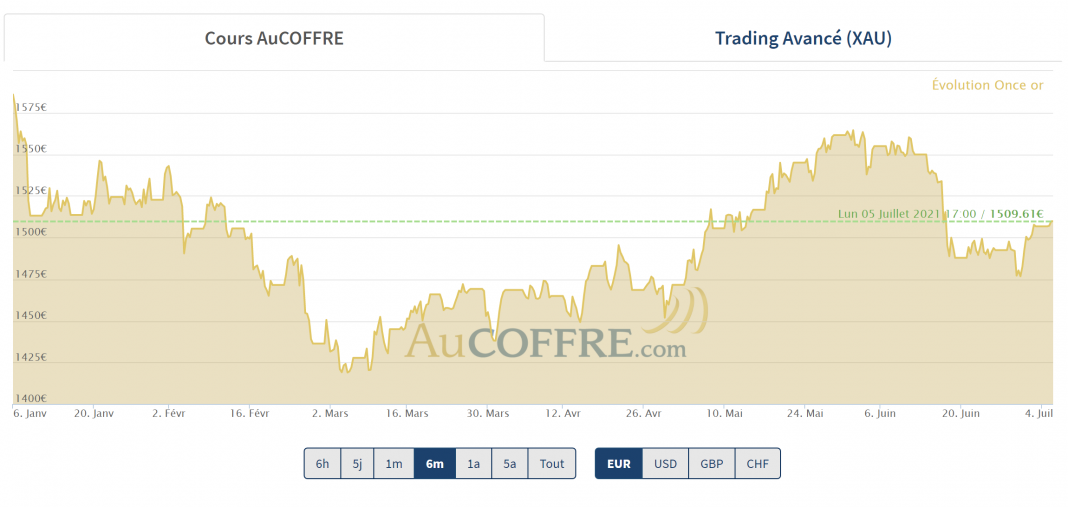The width and height of the screenshot is (1068, 507).
Task: Click the 26. Avr date label
Action: point(643,413)
